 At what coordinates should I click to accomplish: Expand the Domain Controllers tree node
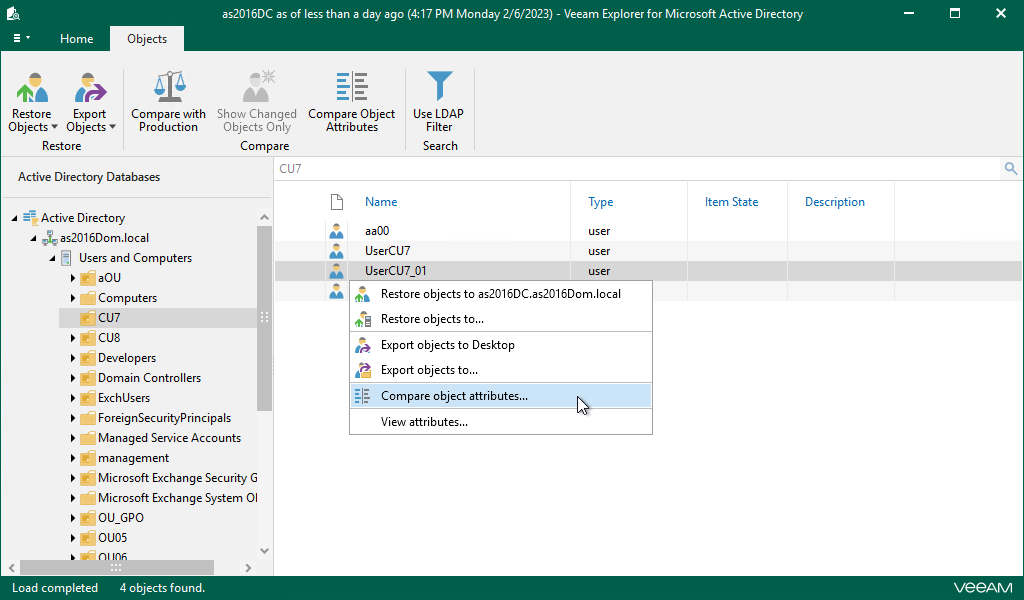pyautogui.click(x=73, y=378)
